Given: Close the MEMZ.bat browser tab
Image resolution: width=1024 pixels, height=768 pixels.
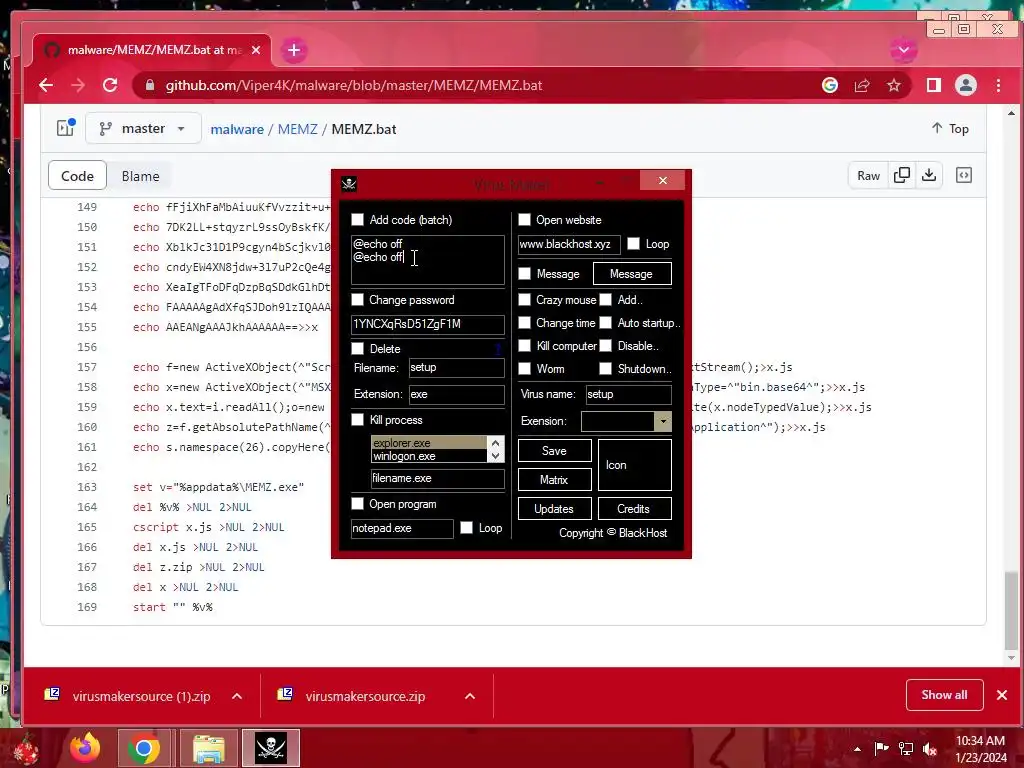Looking at the screenshot, I should [x=256, y=50].
